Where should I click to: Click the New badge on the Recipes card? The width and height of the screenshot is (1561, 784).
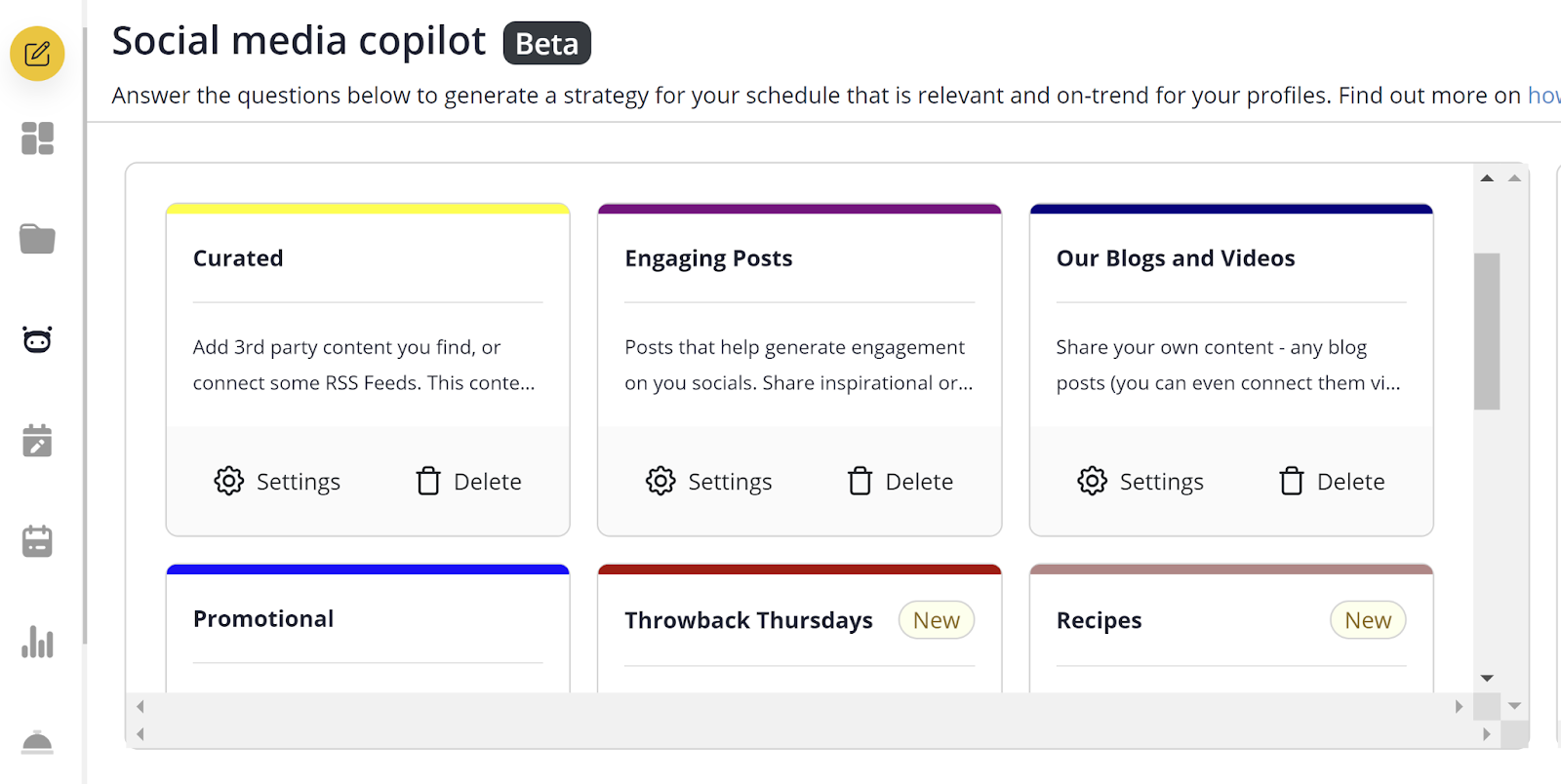pyautogui.click(x=1367, y=620)
